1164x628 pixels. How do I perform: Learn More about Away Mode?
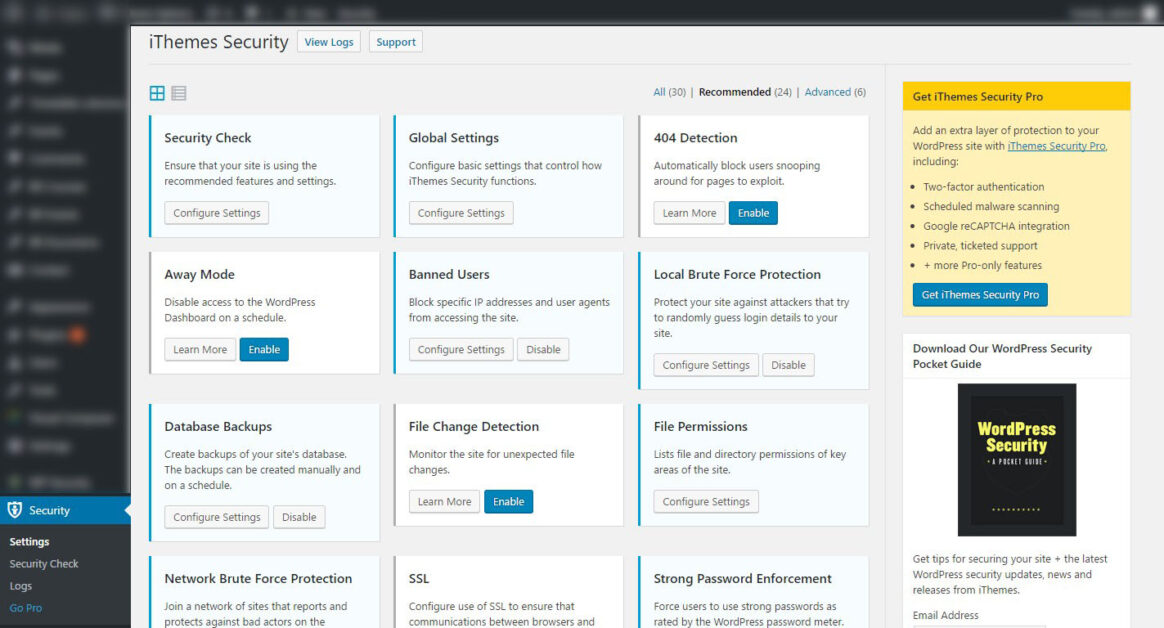[200, 350]
